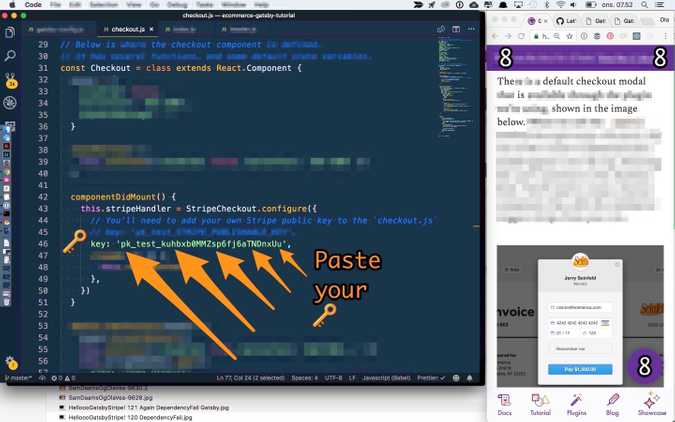Screen dimensions: 675x422
Task: Change indentation via Spaces: 4
Action: 304,378
